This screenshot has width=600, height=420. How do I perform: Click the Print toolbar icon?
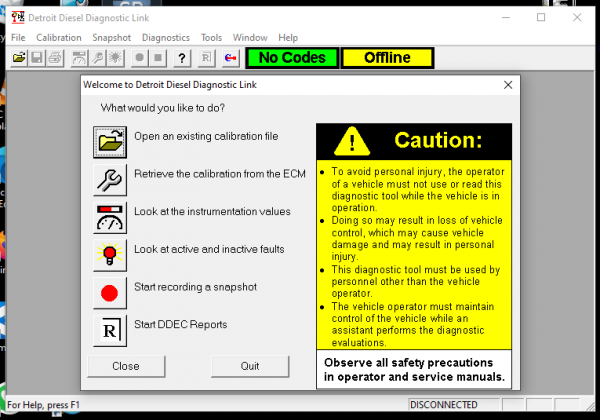(55, 58)
